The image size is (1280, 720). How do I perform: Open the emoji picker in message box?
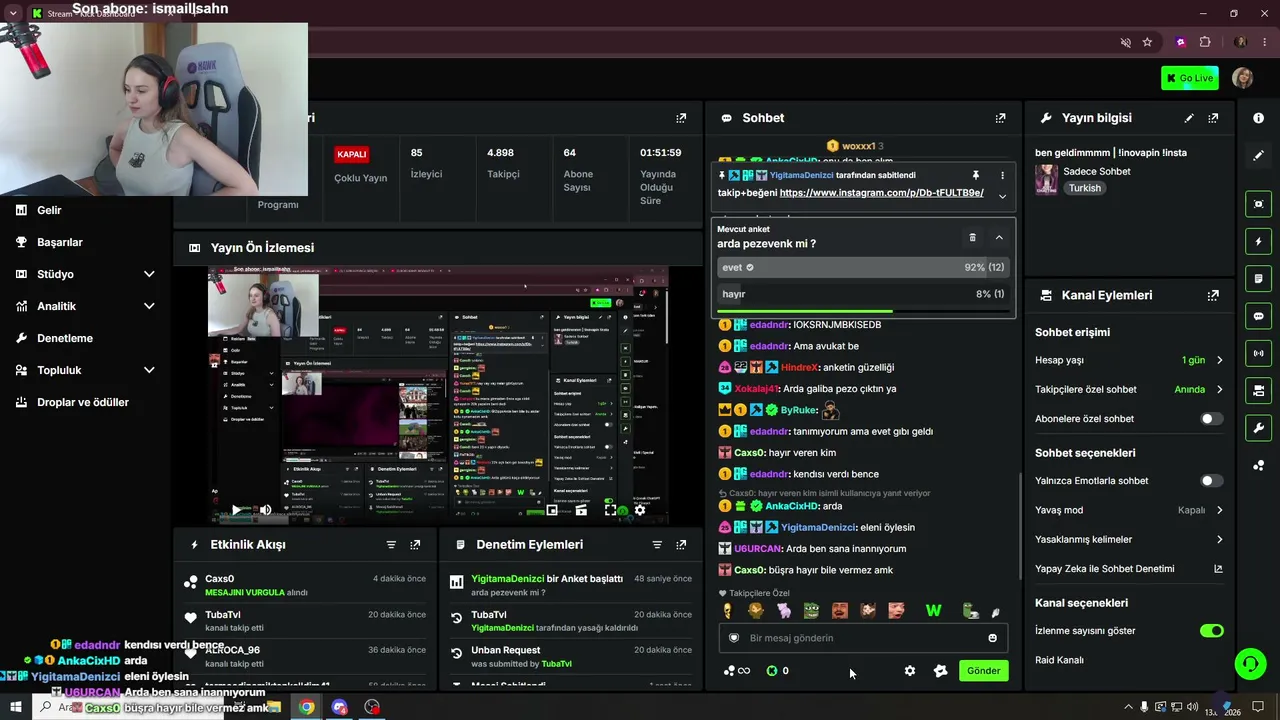point(992,638)
